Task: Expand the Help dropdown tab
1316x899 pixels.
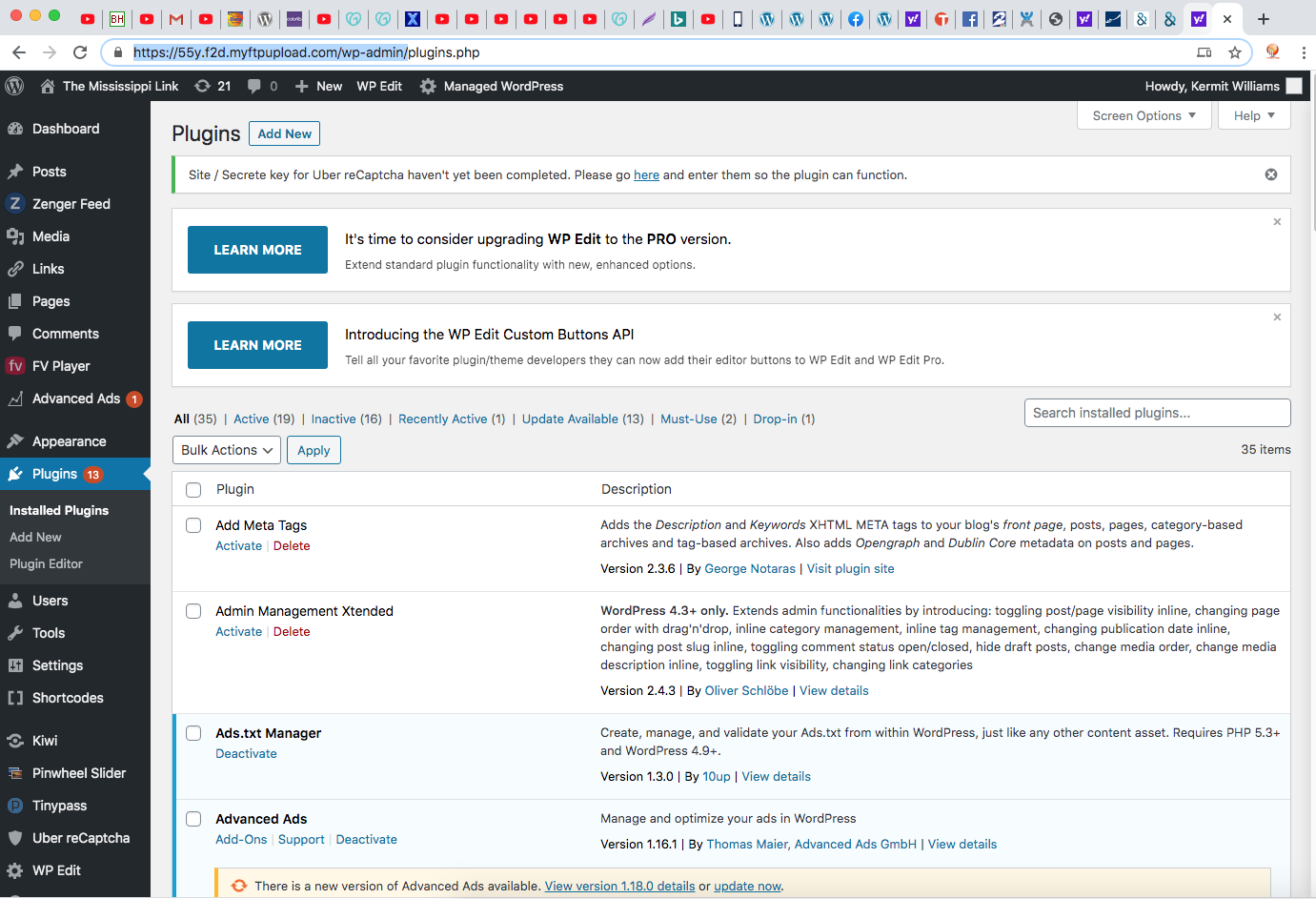Action: click(1253, 115)
